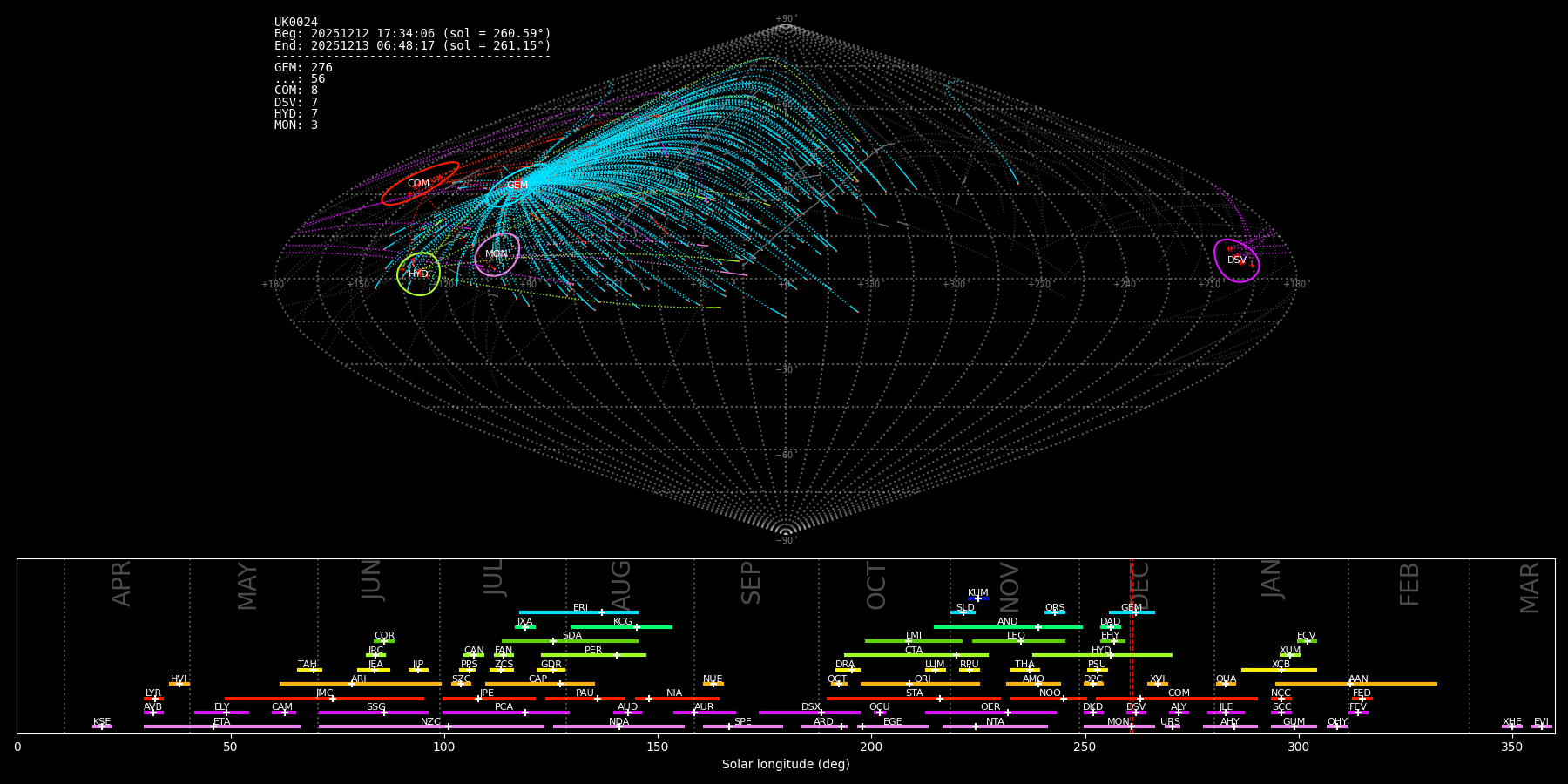Click the 'Solar longitude (deg)' axis title
1568x784 pixels.
click(x=786, y=765)
